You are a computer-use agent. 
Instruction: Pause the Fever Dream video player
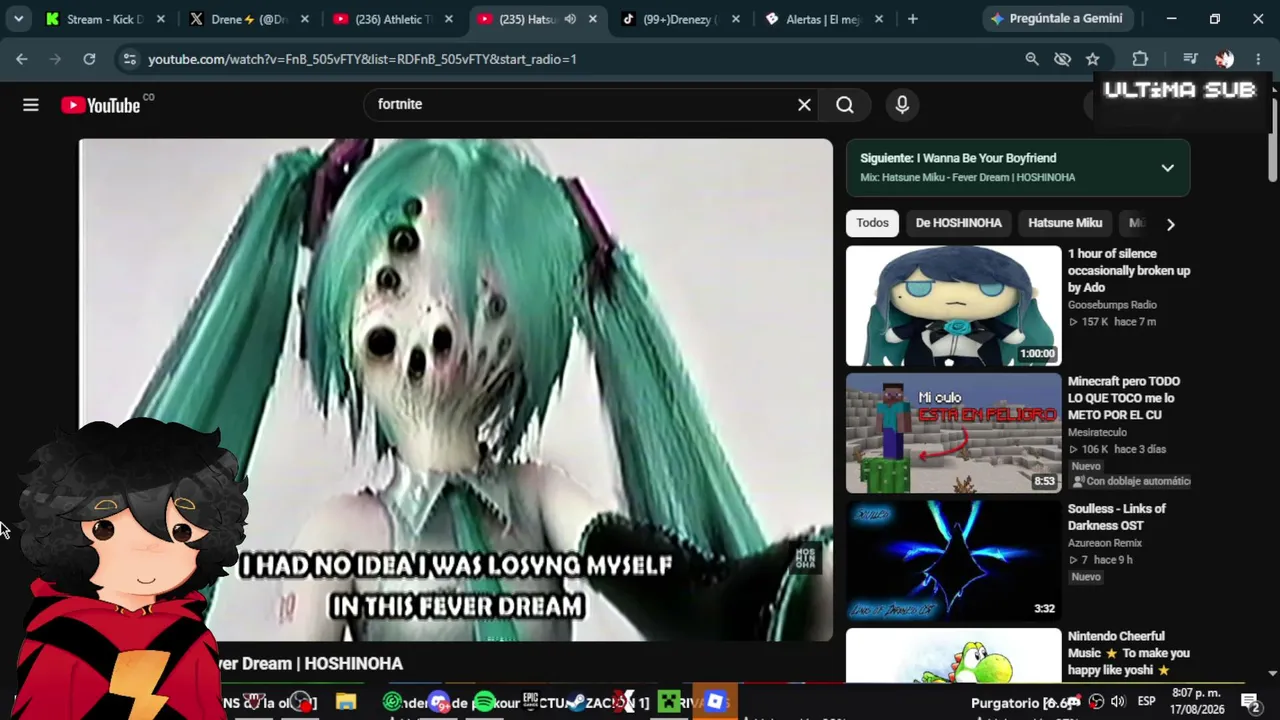coord(455,389)
